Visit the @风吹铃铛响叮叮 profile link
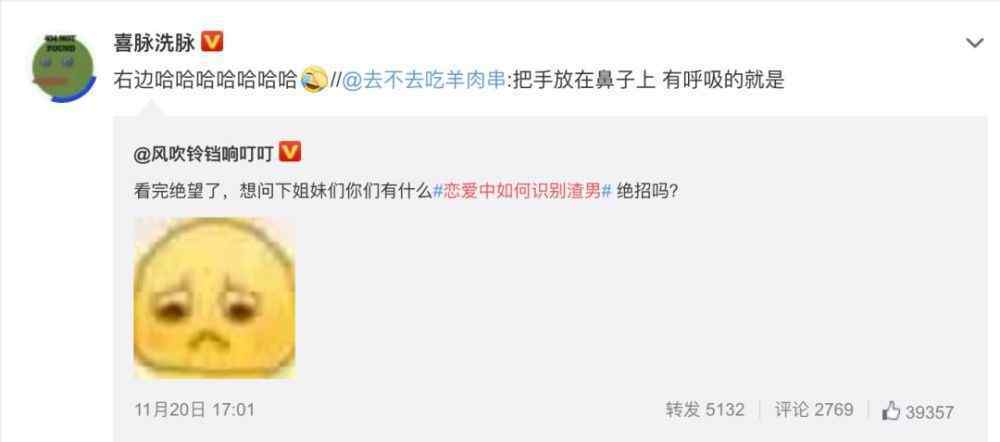This screenshot has width=1000, height=442. pos(203,153)
